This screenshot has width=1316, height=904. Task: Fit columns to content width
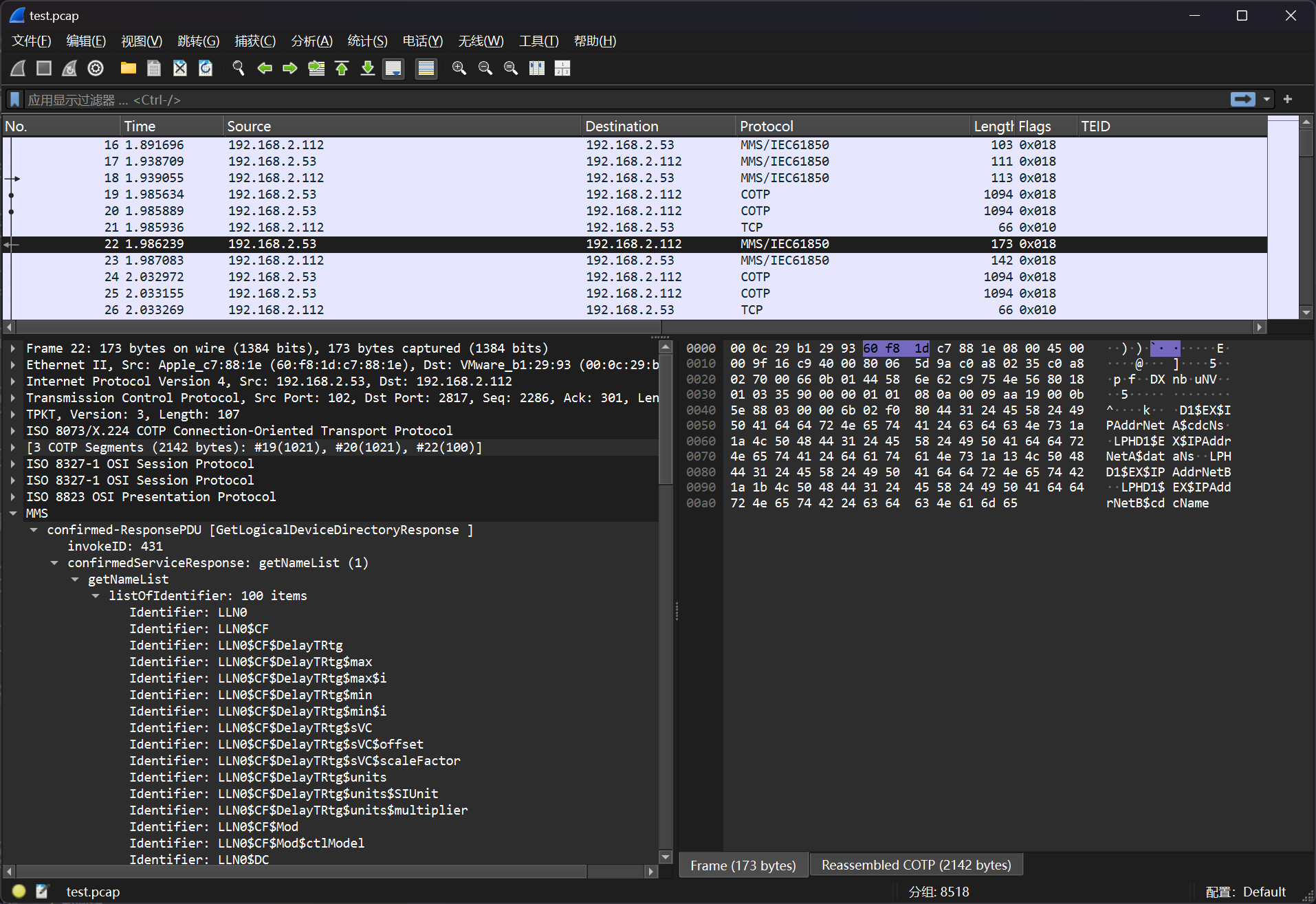tap(537, 68)
